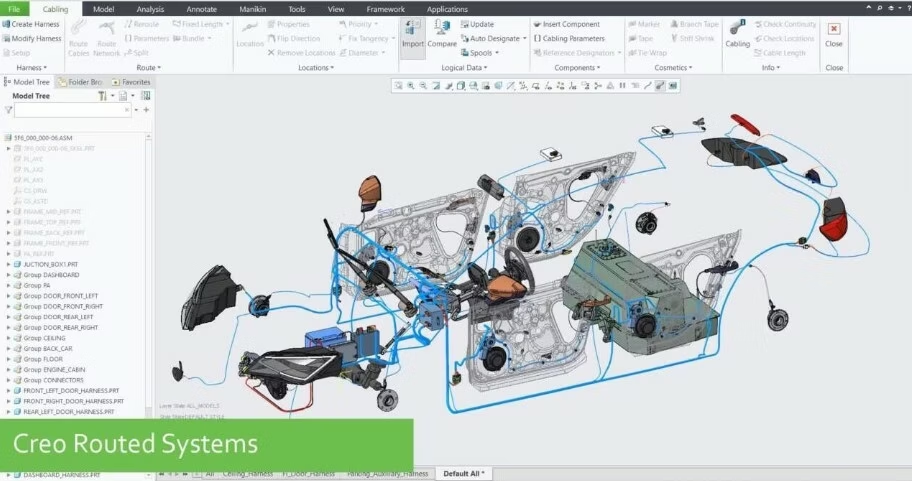Click the Route Cables tool
Screen dimensions: 912x481
point(78,38)
